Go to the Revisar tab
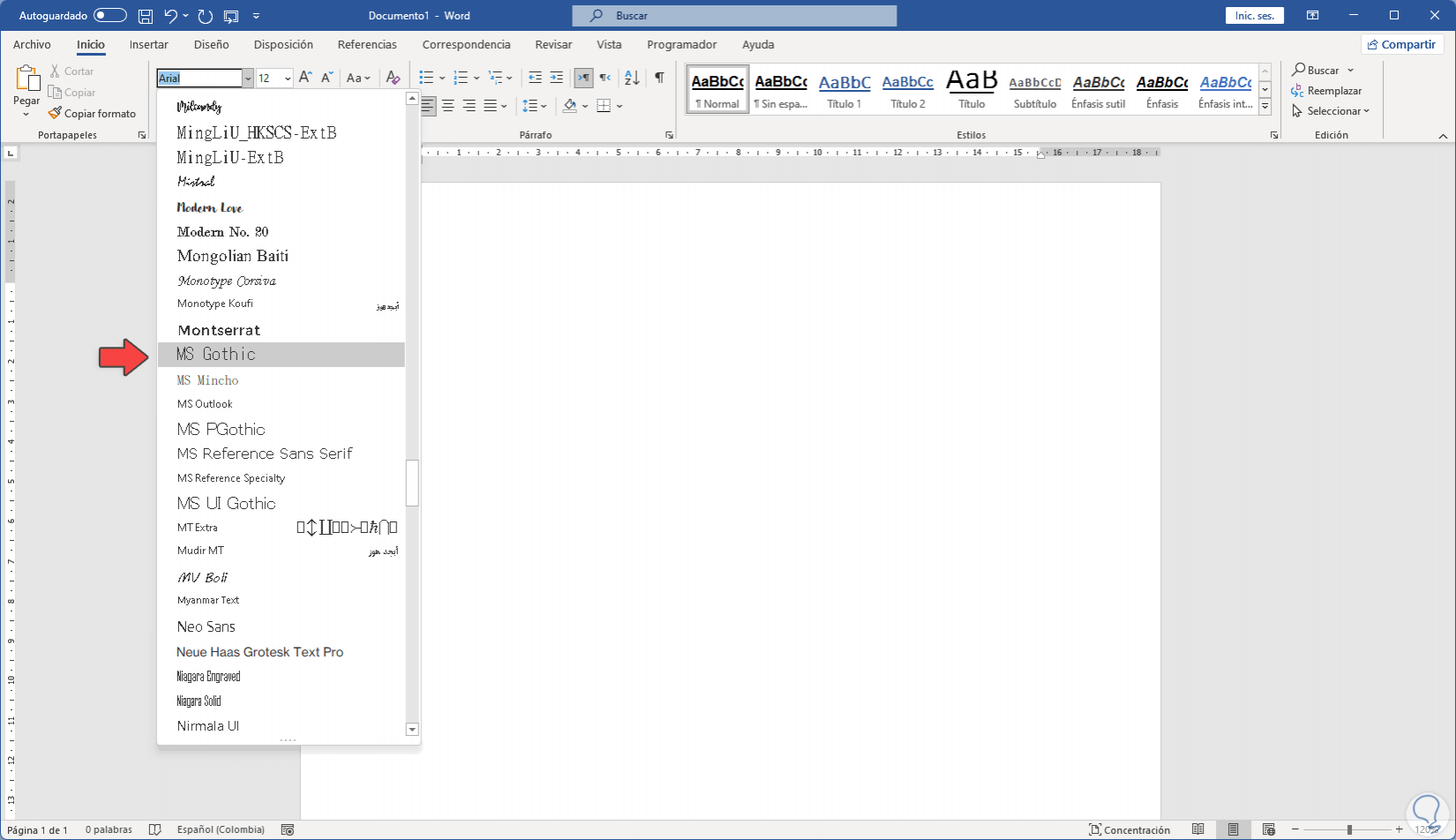This screenshot has height=840, width=1456. 553,44
